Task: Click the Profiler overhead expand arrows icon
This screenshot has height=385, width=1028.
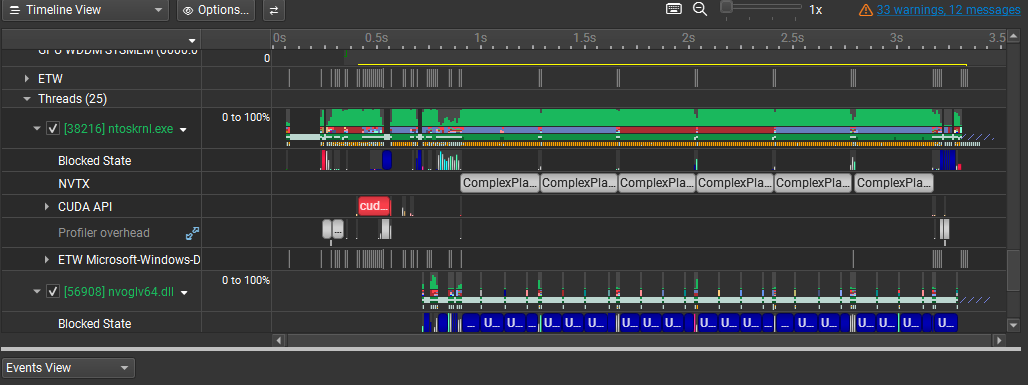Action: click(192, 233)
